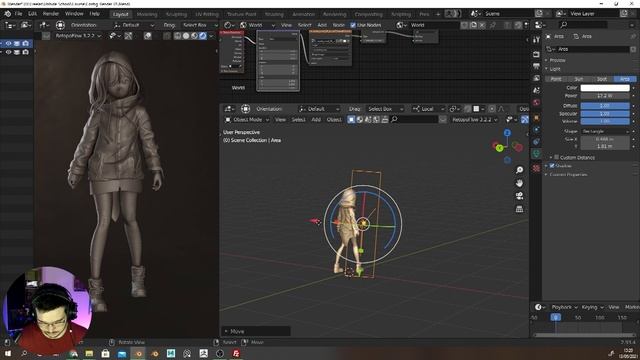Open Select Box drag dropdown in main viewport

385,109
